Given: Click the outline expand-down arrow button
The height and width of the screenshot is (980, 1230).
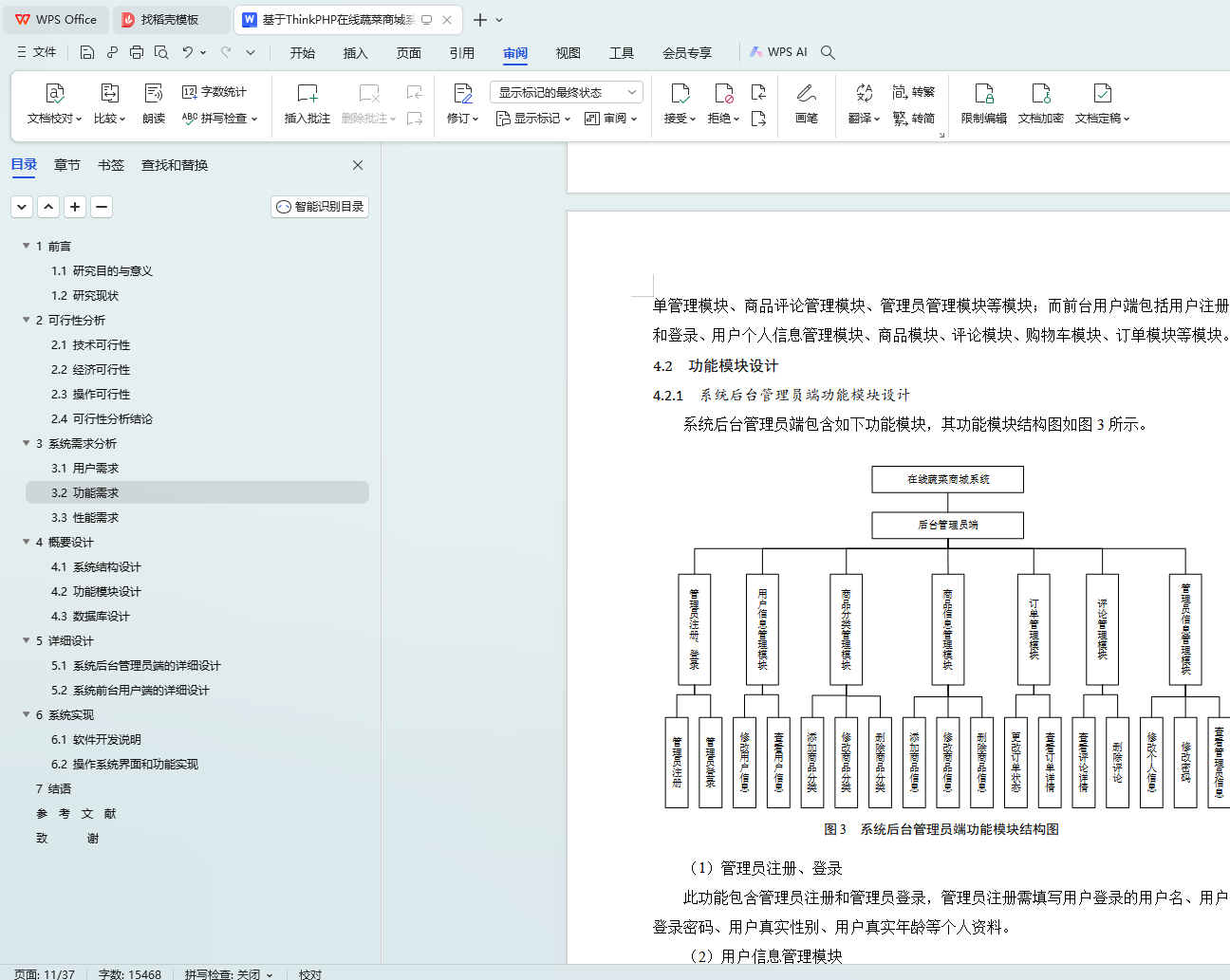Looking at the screenshot, I should (x=22, y=207).
